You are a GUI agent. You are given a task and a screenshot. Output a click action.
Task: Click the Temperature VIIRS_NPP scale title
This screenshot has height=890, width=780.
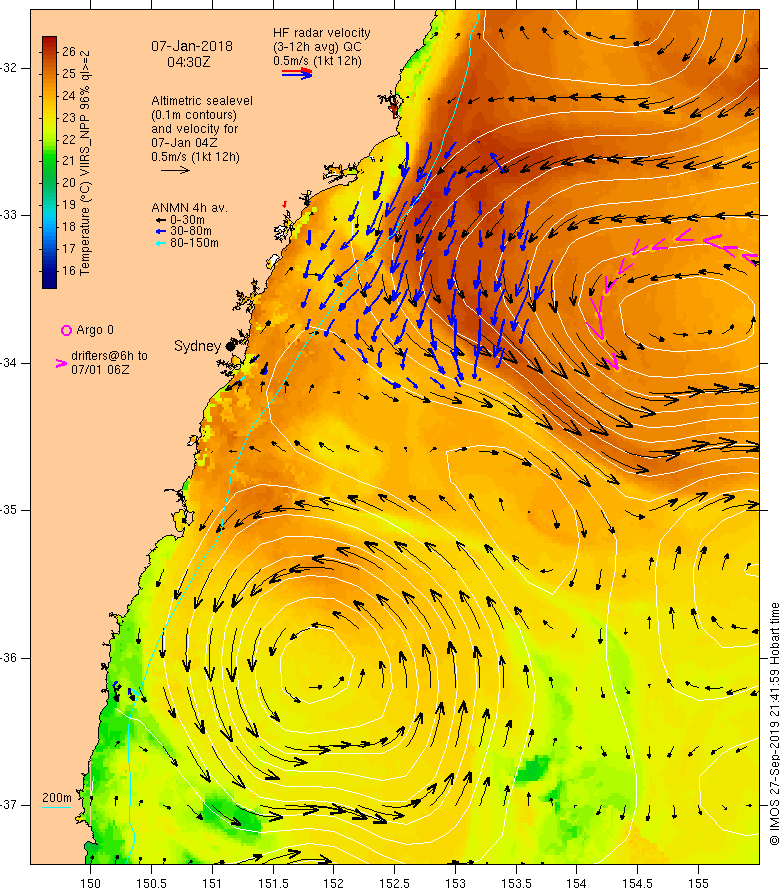tap(85, 163)
